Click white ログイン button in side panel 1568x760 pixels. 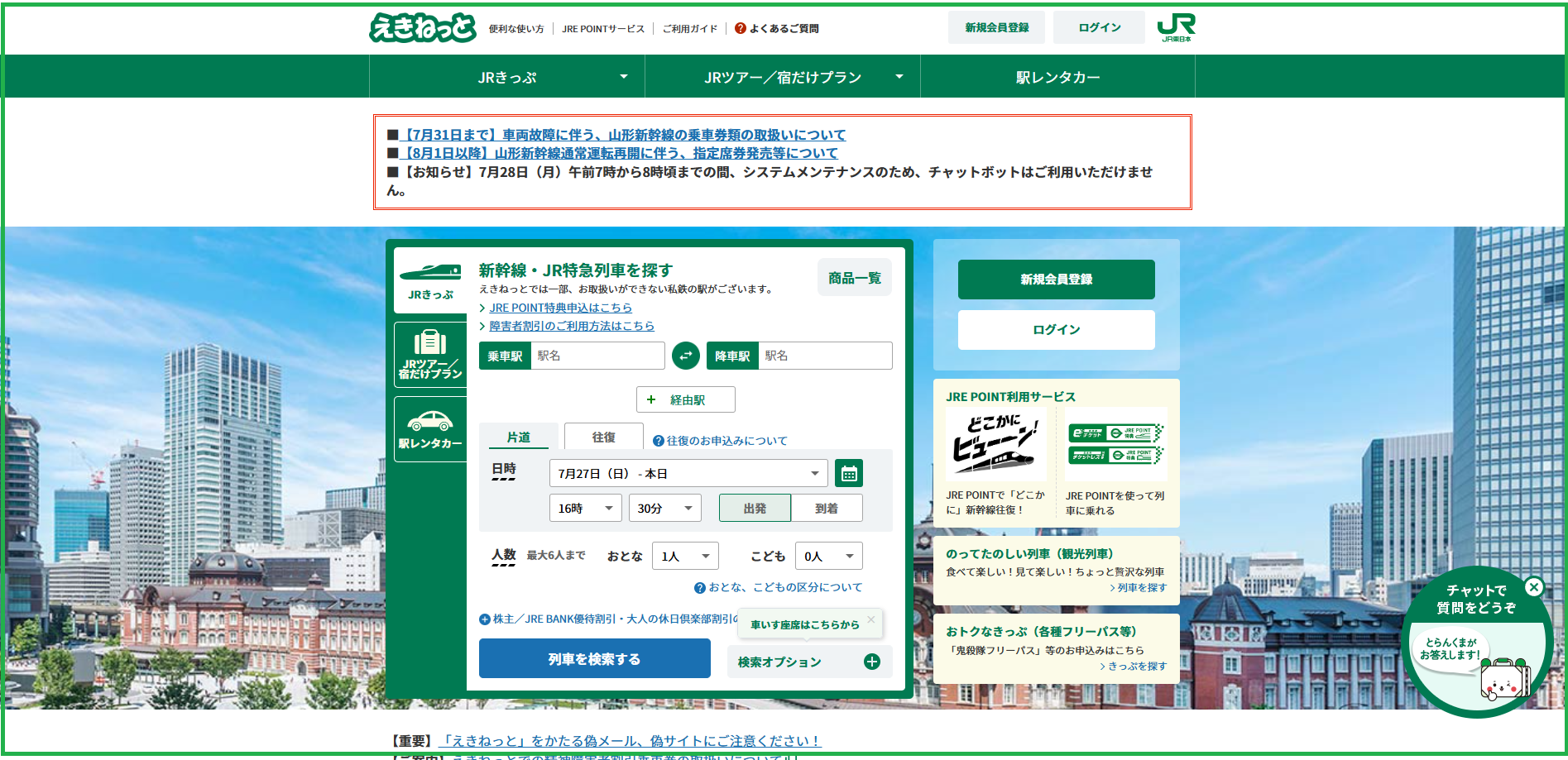[1057, 330]
